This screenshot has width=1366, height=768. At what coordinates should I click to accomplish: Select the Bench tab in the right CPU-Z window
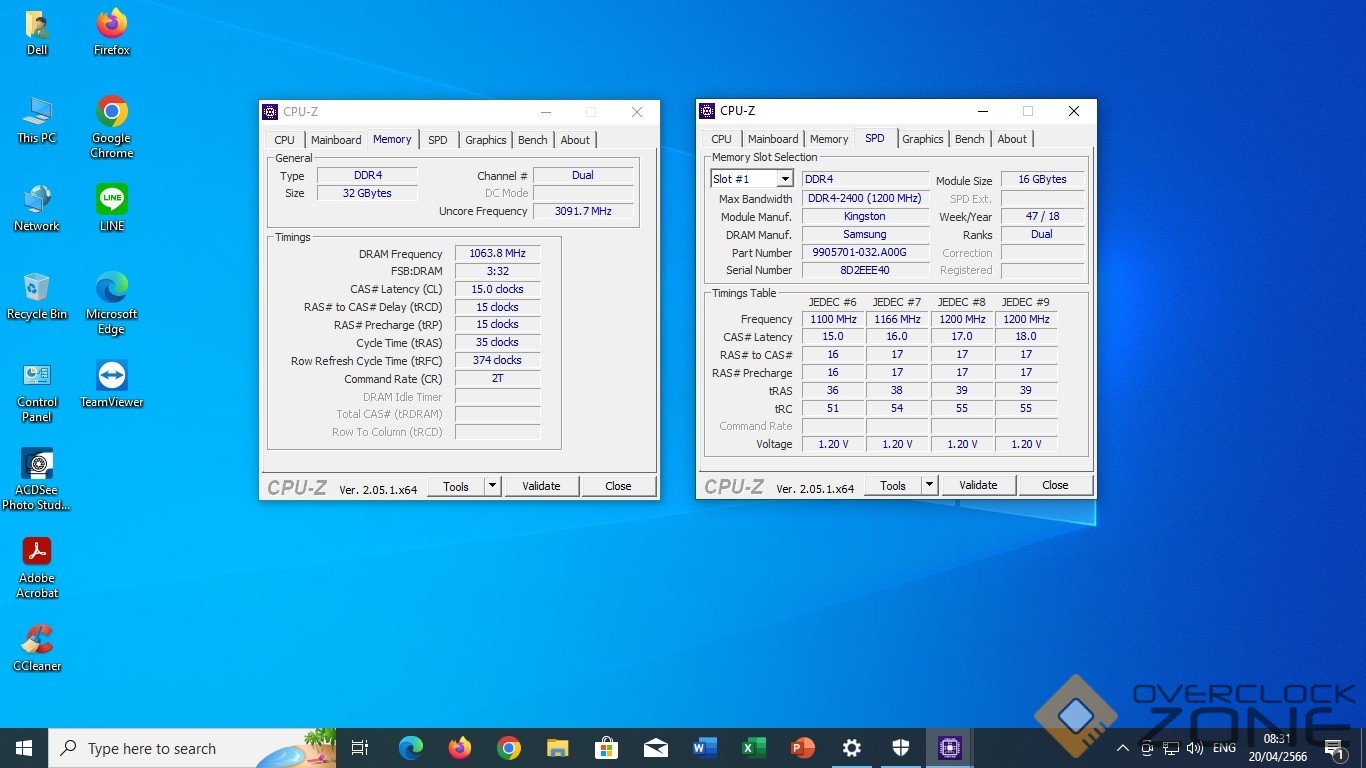coord(969,139)
